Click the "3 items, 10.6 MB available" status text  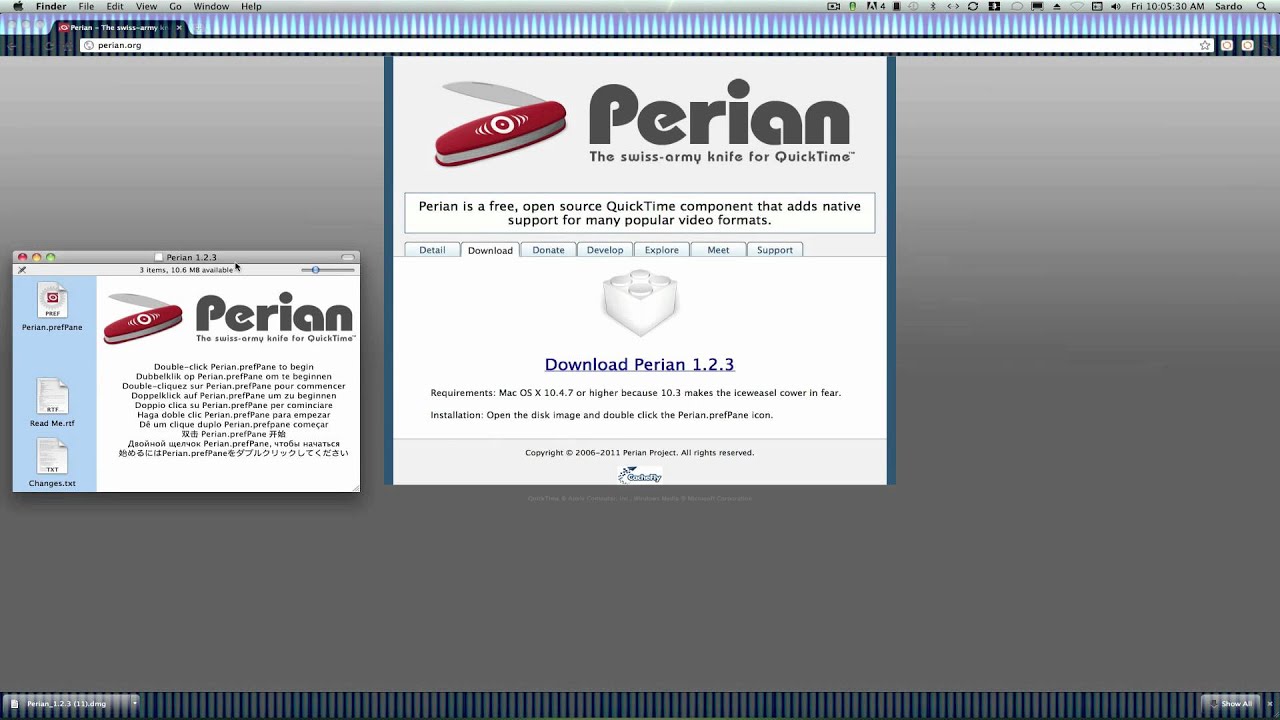186,270
